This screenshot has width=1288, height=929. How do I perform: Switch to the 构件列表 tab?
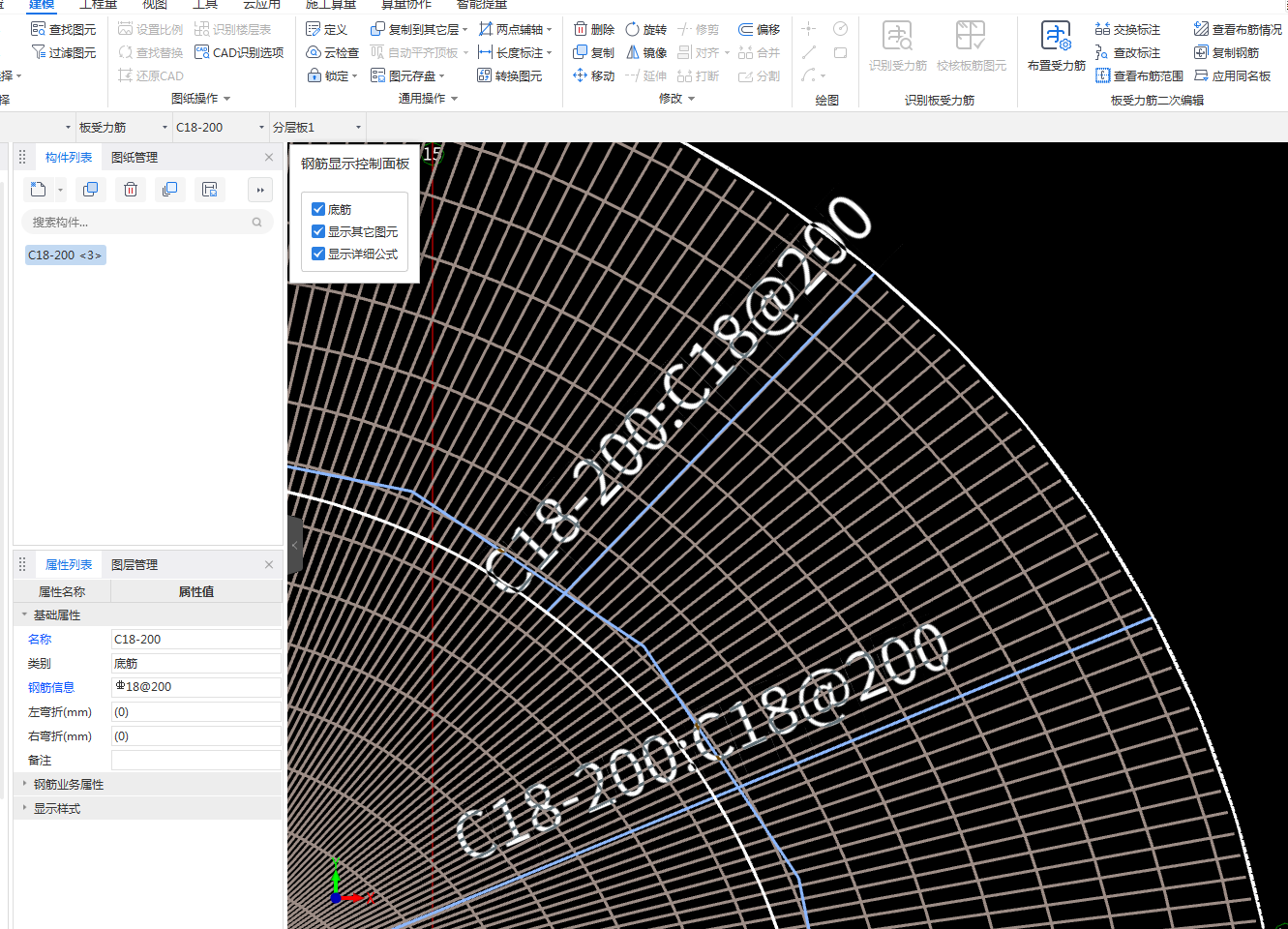coord(69,157)
